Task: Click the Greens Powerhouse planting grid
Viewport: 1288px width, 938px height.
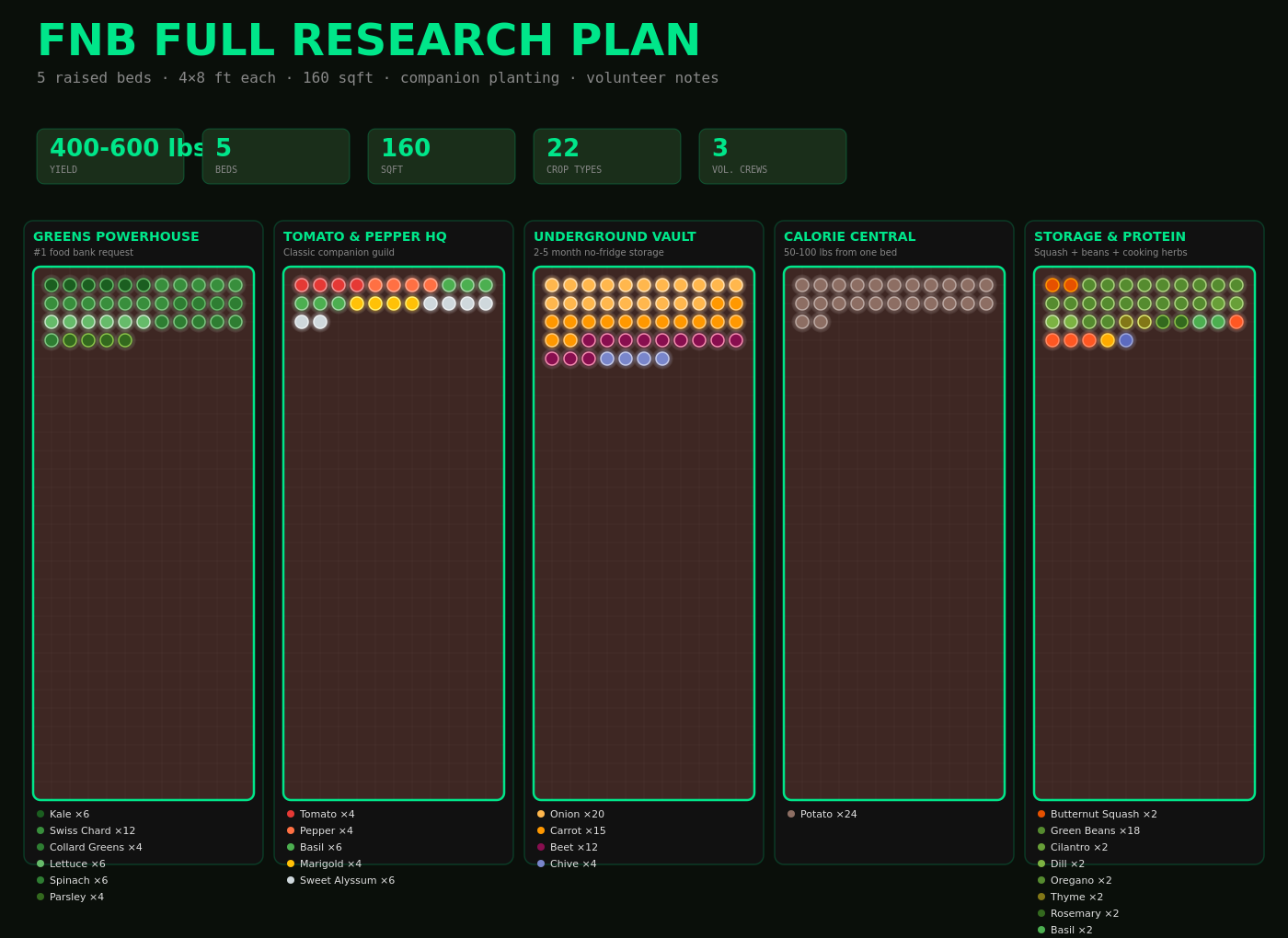Action: pyautogui.click(x=144, y=533)
